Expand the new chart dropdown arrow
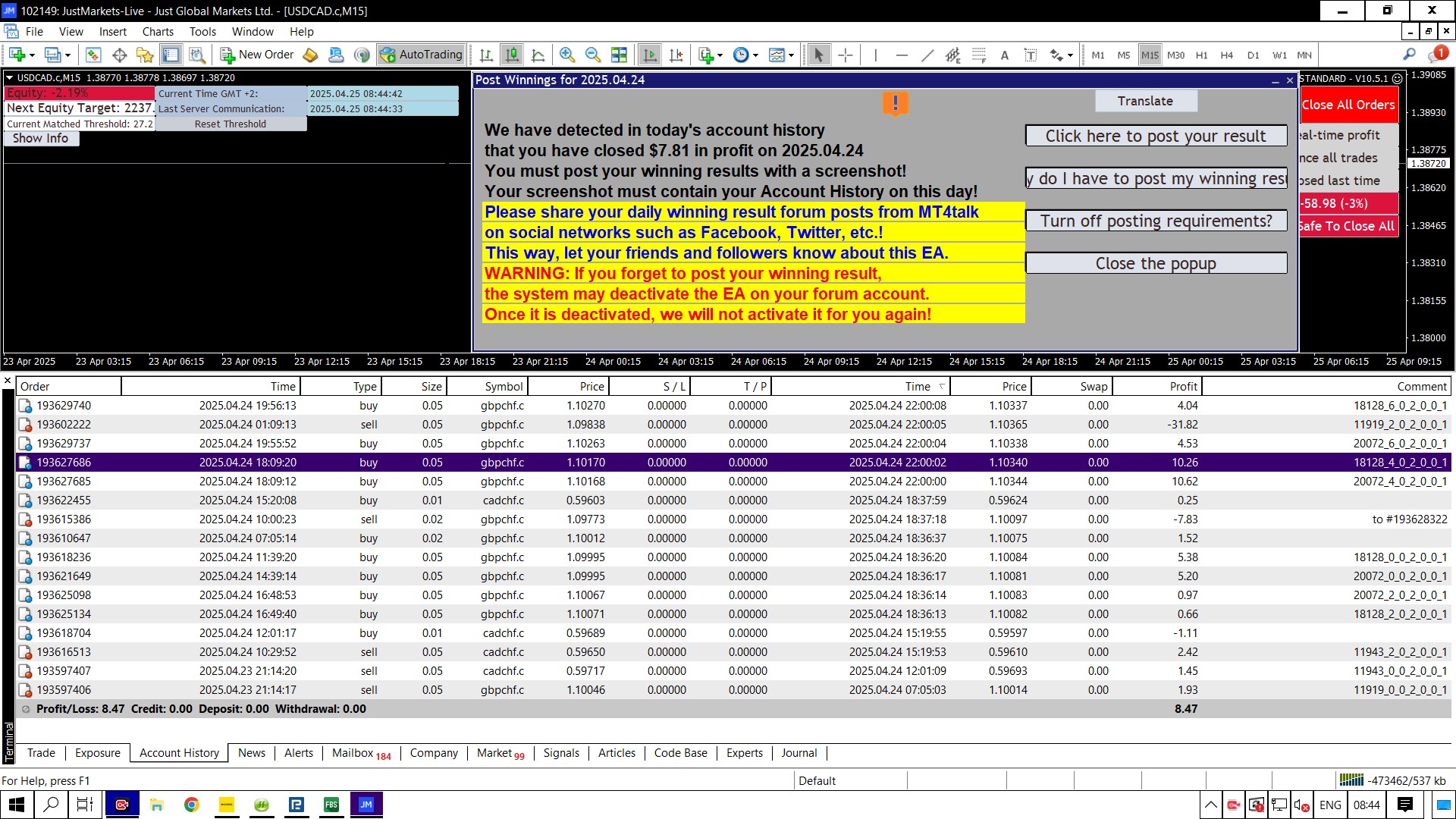This screenshot has width=1456, height=819. 32,55
